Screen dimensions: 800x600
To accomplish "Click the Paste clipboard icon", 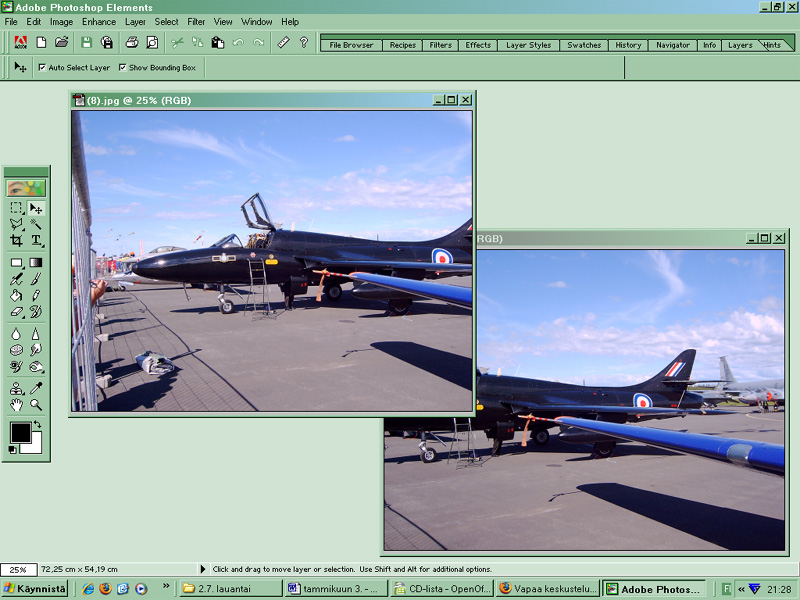I will [x=218, y=42].
